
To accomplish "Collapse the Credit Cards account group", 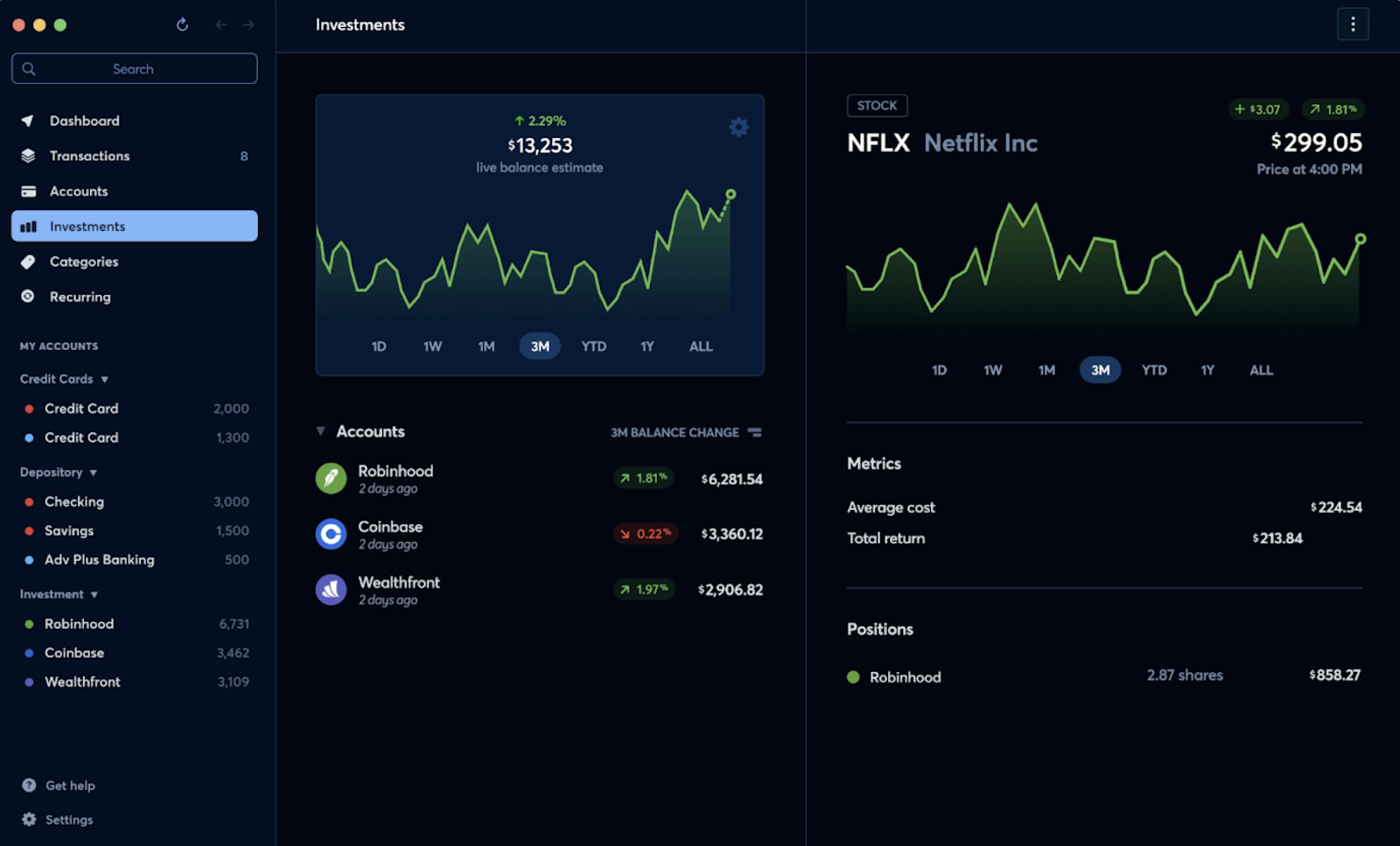I will (104, 380).
